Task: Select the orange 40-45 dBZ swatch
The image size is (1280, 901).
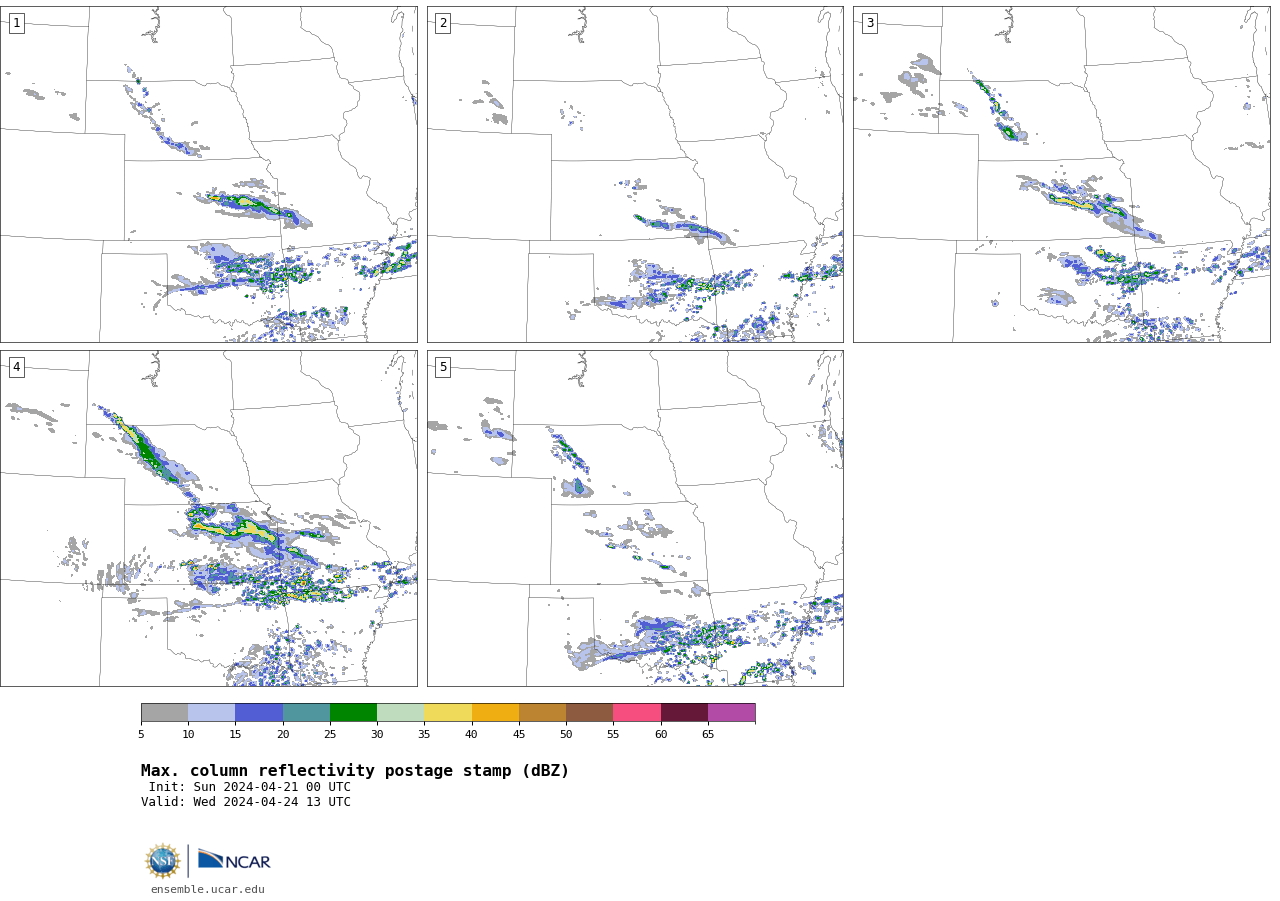Action: 495,712
